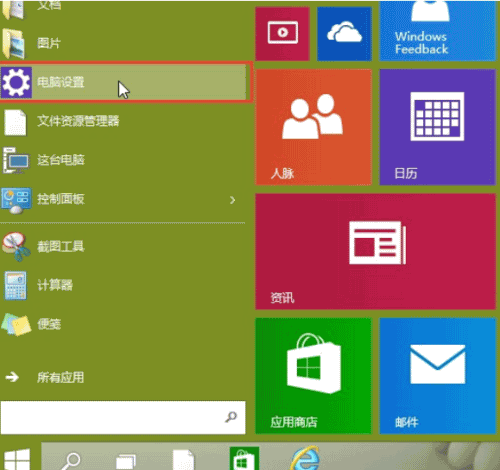
Task: Click the Windows Start button
Action: tap(17, 459)
